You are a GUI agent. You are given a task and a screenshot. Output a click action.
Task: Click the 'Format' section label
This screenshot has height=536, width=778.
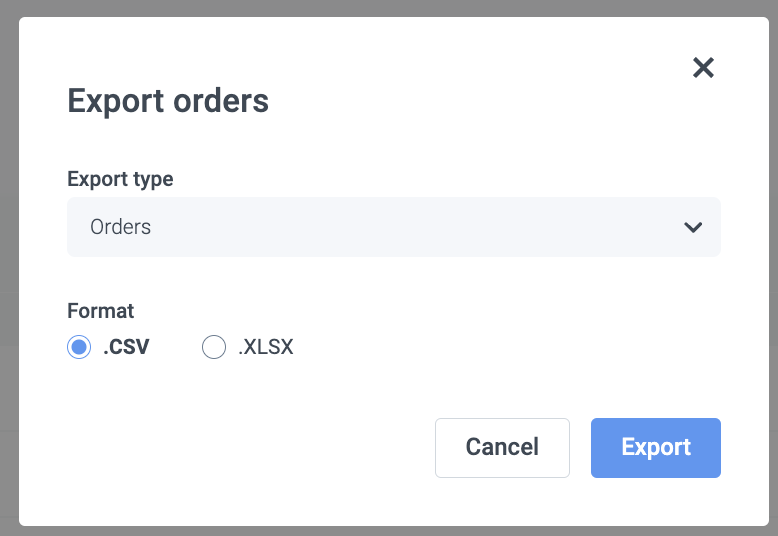[x=100, y=311]
